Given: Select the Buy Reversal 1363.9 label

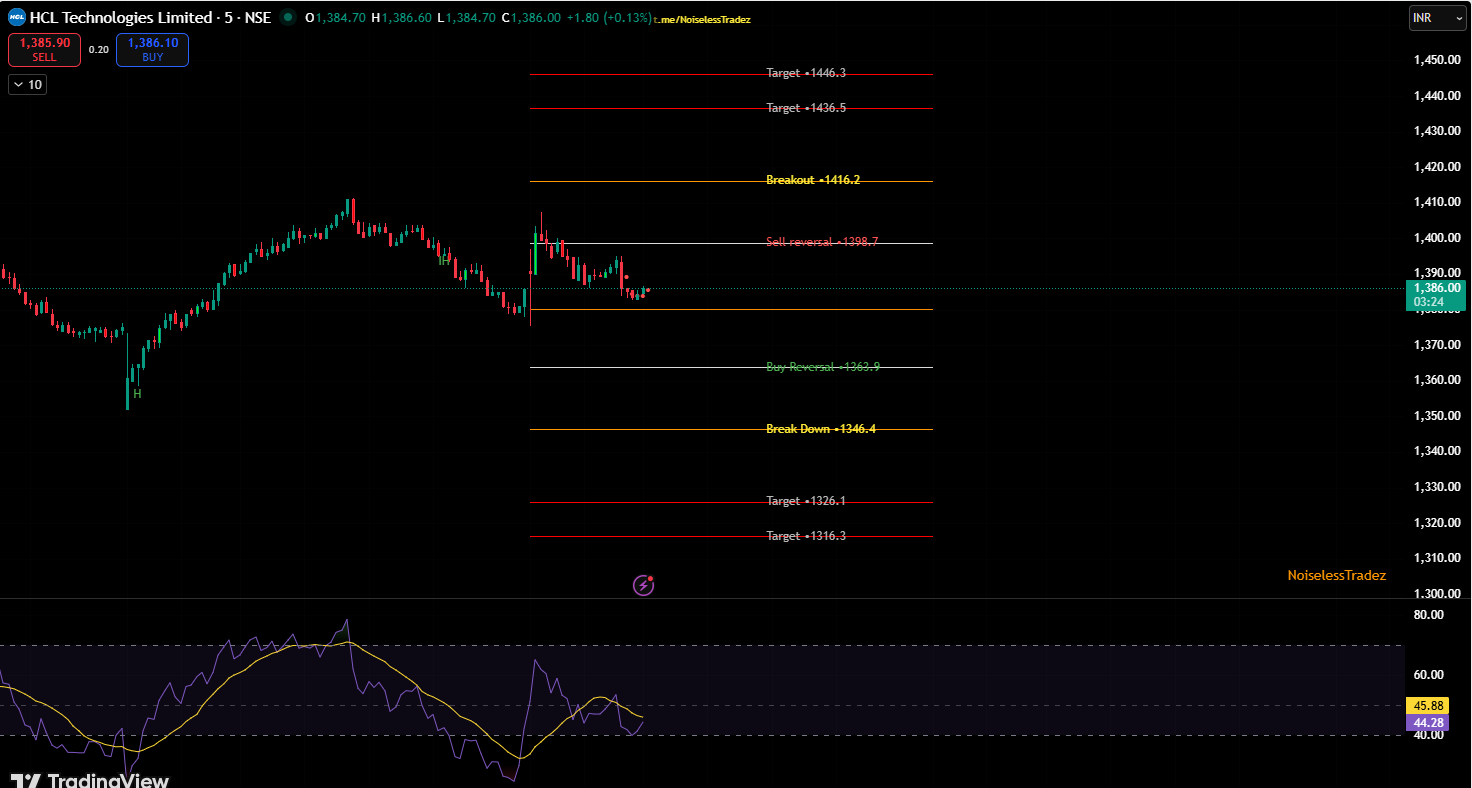Looking at the screenshot, I should pyautogui.click(x=823, y=367).
